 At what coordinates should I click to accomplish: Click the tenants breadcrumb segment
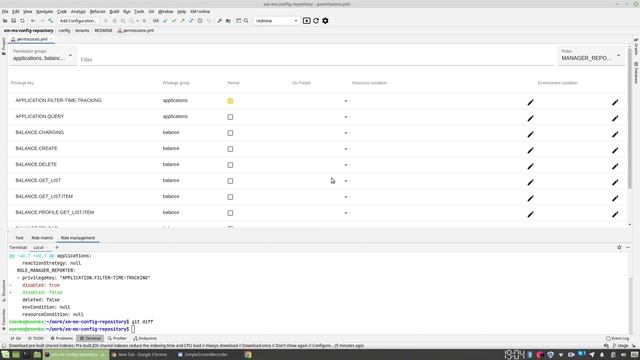[x=82, y=30]
